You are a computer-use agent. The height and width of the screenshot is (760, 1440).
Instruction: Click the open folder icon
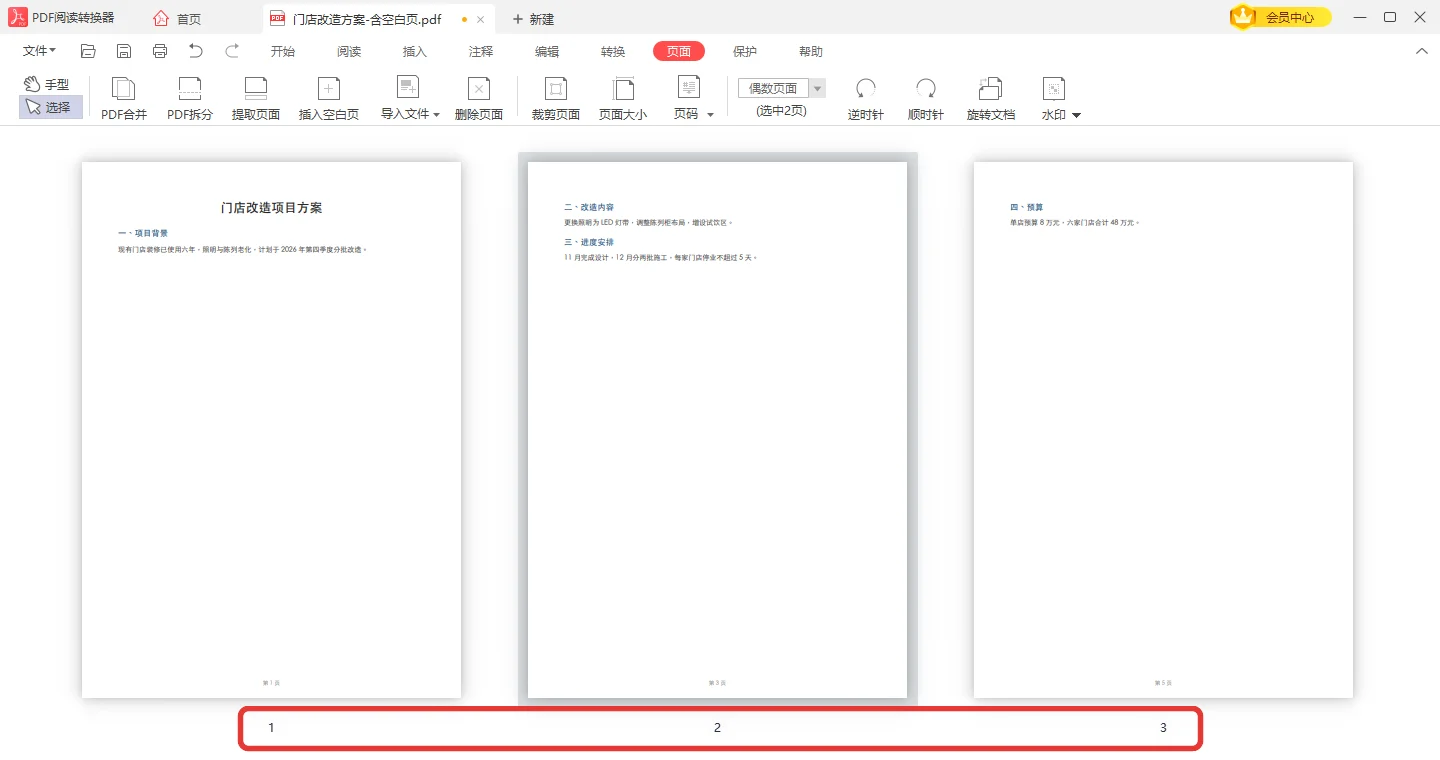(88, 51)
